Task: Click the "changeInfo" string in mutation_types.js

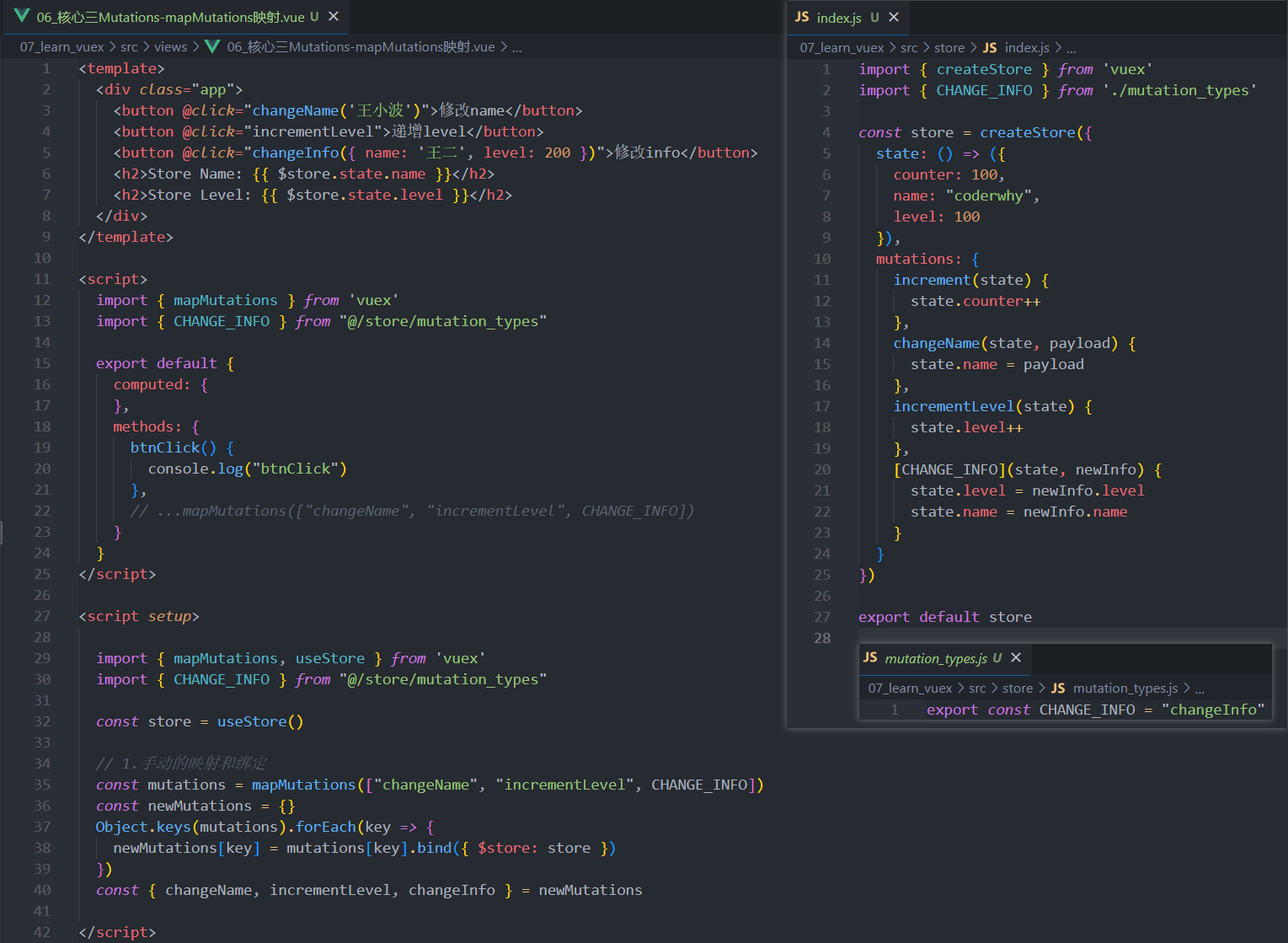Action: [1213, 710]
